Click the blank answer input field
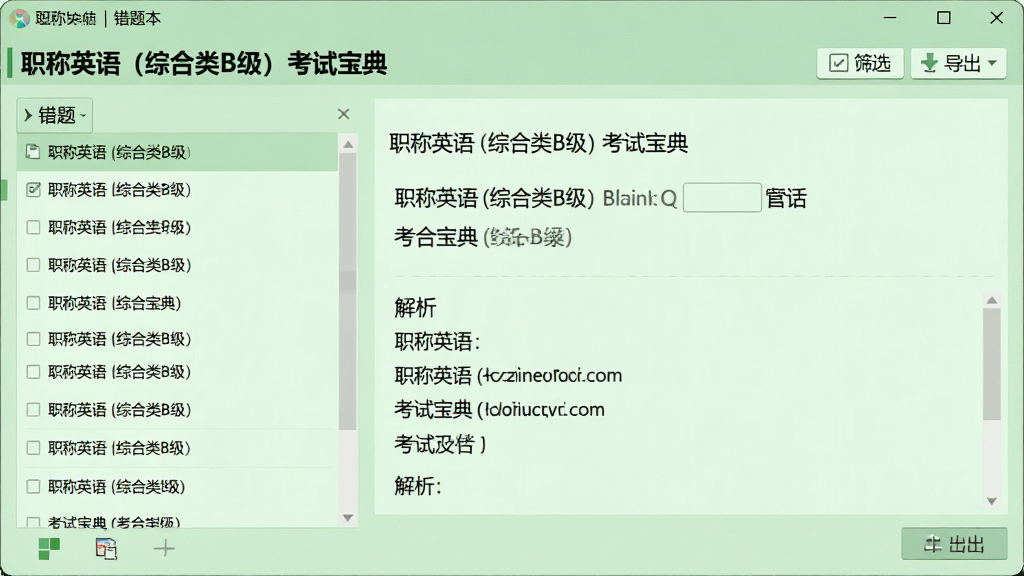The image size is (1024, 576). [x=722, y=198]
